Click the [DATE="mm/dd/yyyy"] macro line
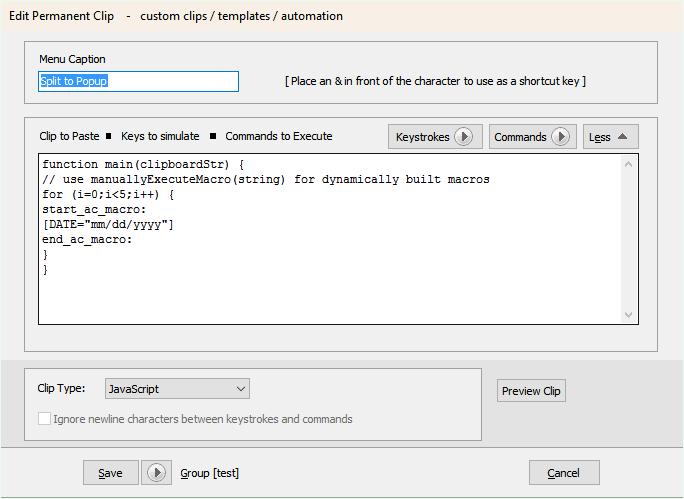The height and width of the screenshot is (499, 684). tap(108, 225)
